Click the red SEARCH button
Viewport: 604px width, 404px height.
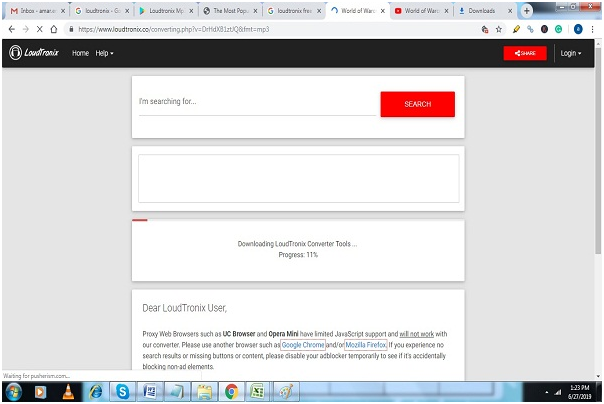(x=418, y=104)
